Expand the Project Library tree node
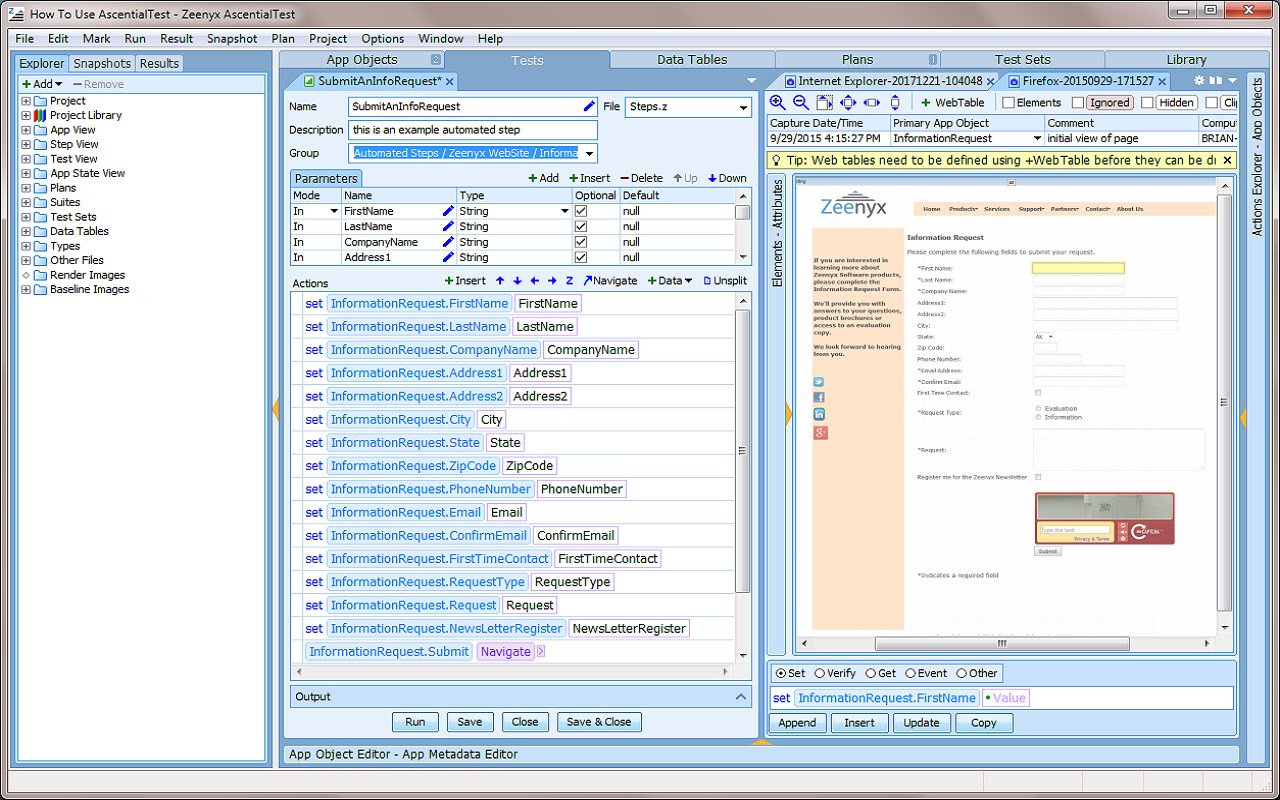The width and height of the screenshot is (1280, 800). point(26,115)
